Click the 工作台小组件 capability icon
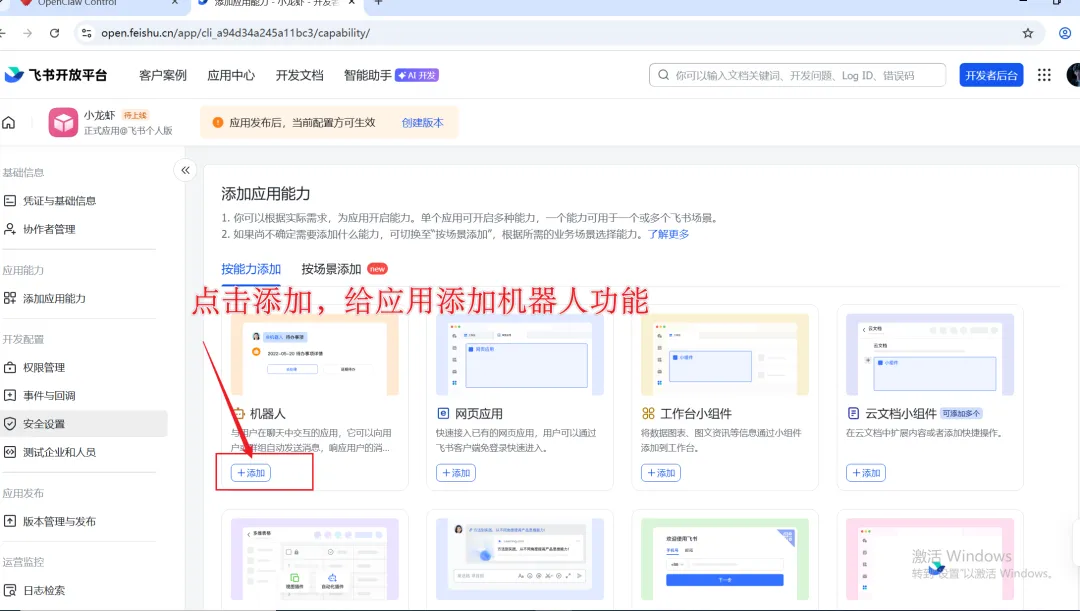 (x=648, y=413)
